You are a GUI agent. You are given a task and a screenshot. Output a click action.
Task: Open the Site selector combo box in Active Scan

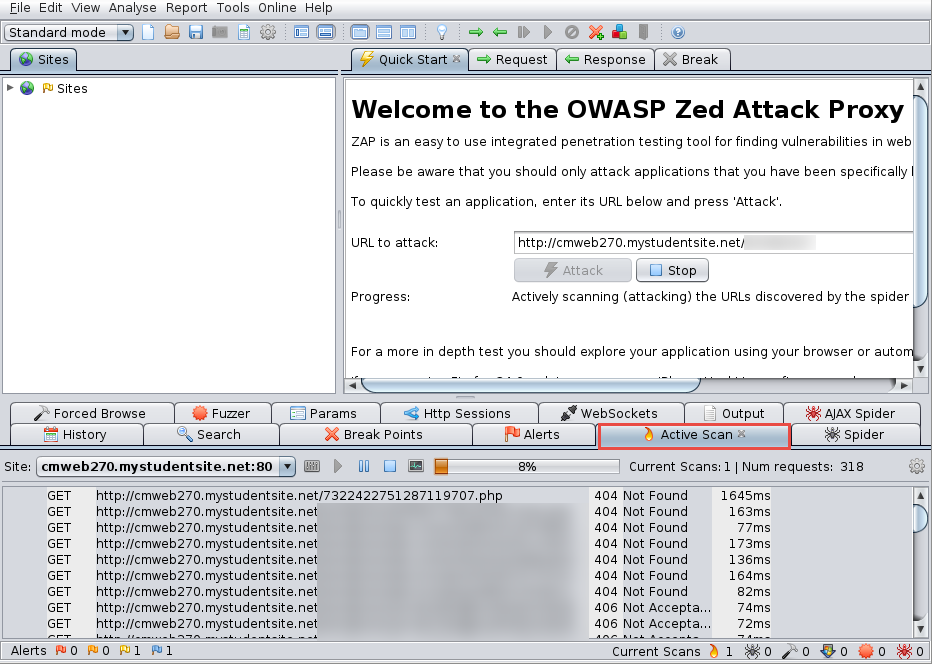point(166,467)
